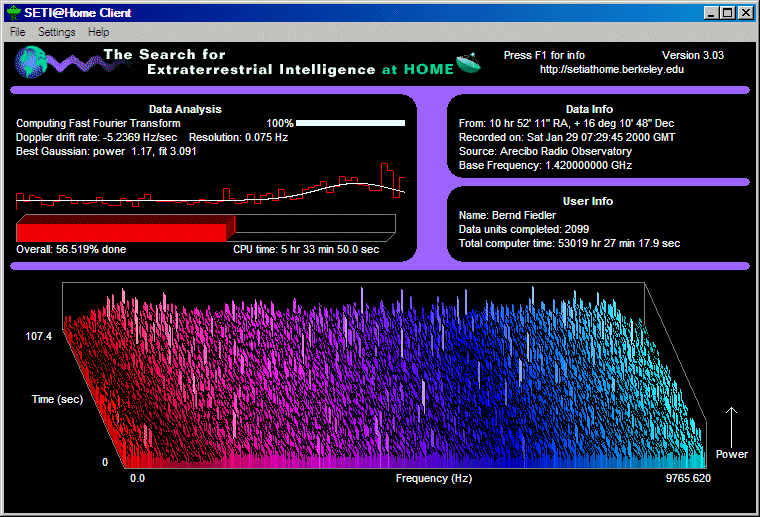The height and width of the screenshot is (517, 760).
Task: Click the 'Data Info' heading
Action: (589, 109)
